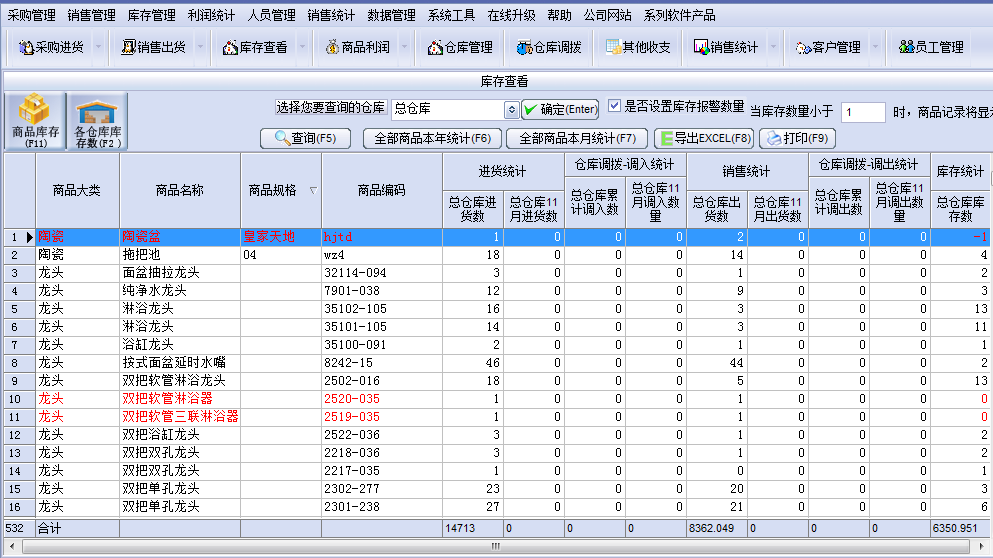The image size is (993, 558).
Task: Open 采购进货 purchasing toolbar icon
Action: tap(52, 47)
